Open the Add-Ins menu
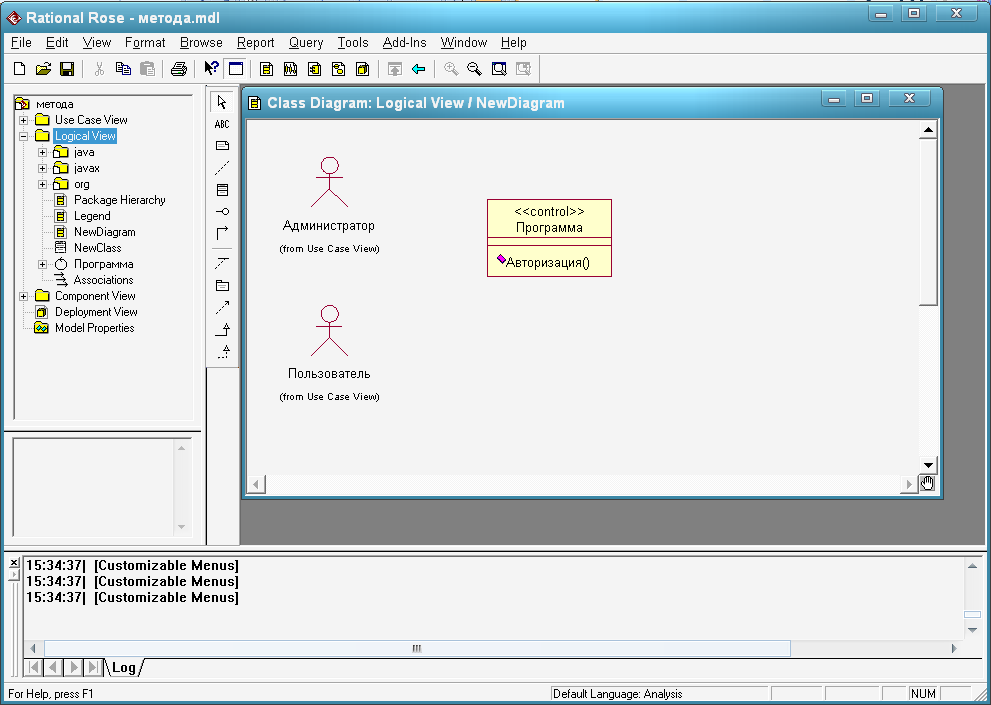 404,42
